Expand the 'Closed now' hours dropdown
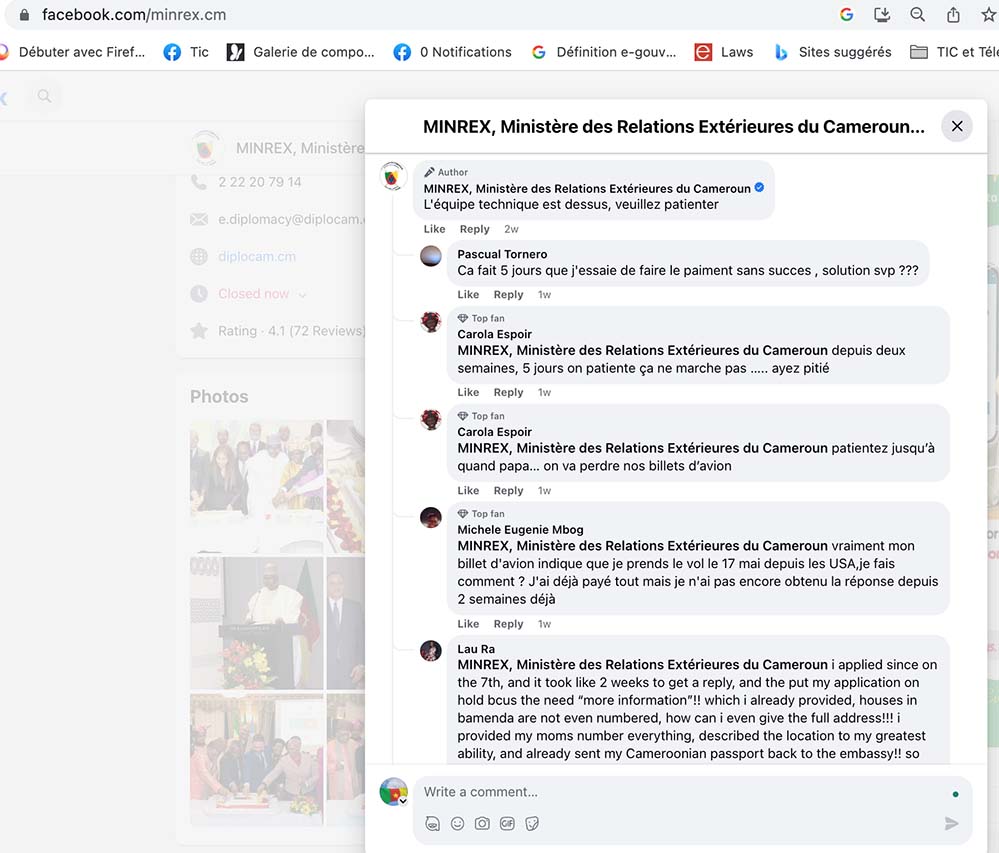 click(x=302, y=294)
